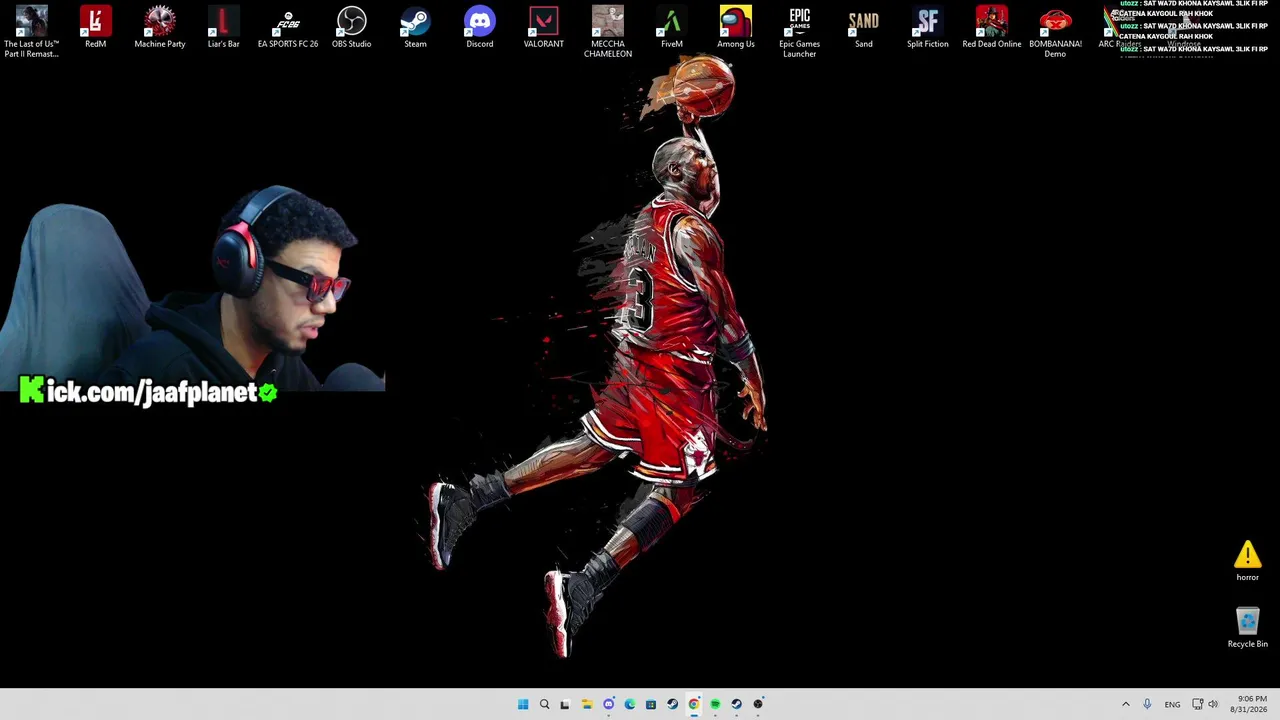Open Task View on the taskbar
Image resolution: width=1280 pixels, height=720 pixels.
565,704
